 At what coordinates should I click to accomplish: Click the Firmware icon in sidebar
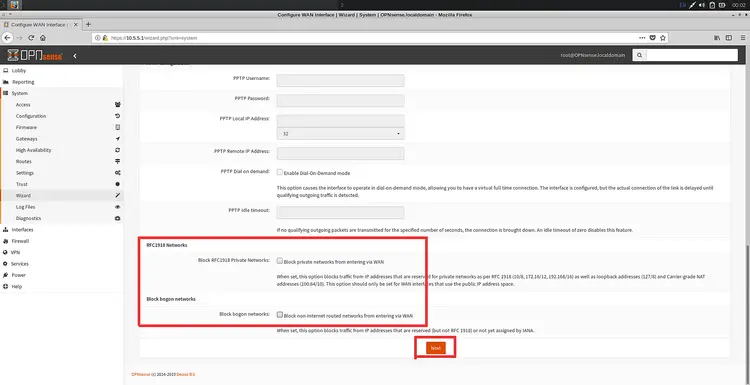(x=118, y=127)
